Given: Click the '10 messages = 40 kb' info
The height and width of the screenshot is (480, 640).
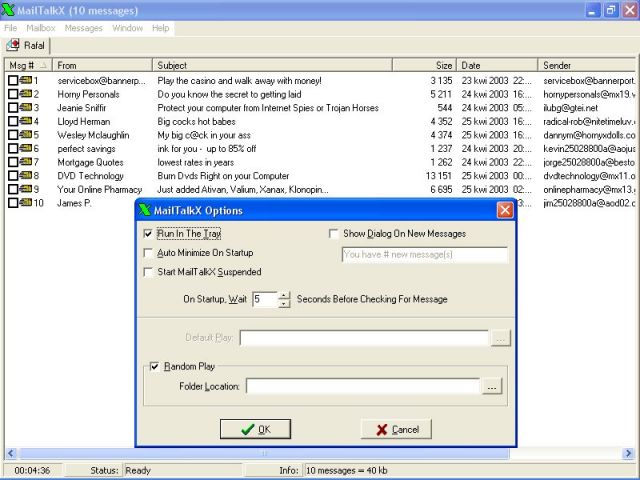Looking at the screenshot, I should (x=347, y=470).
